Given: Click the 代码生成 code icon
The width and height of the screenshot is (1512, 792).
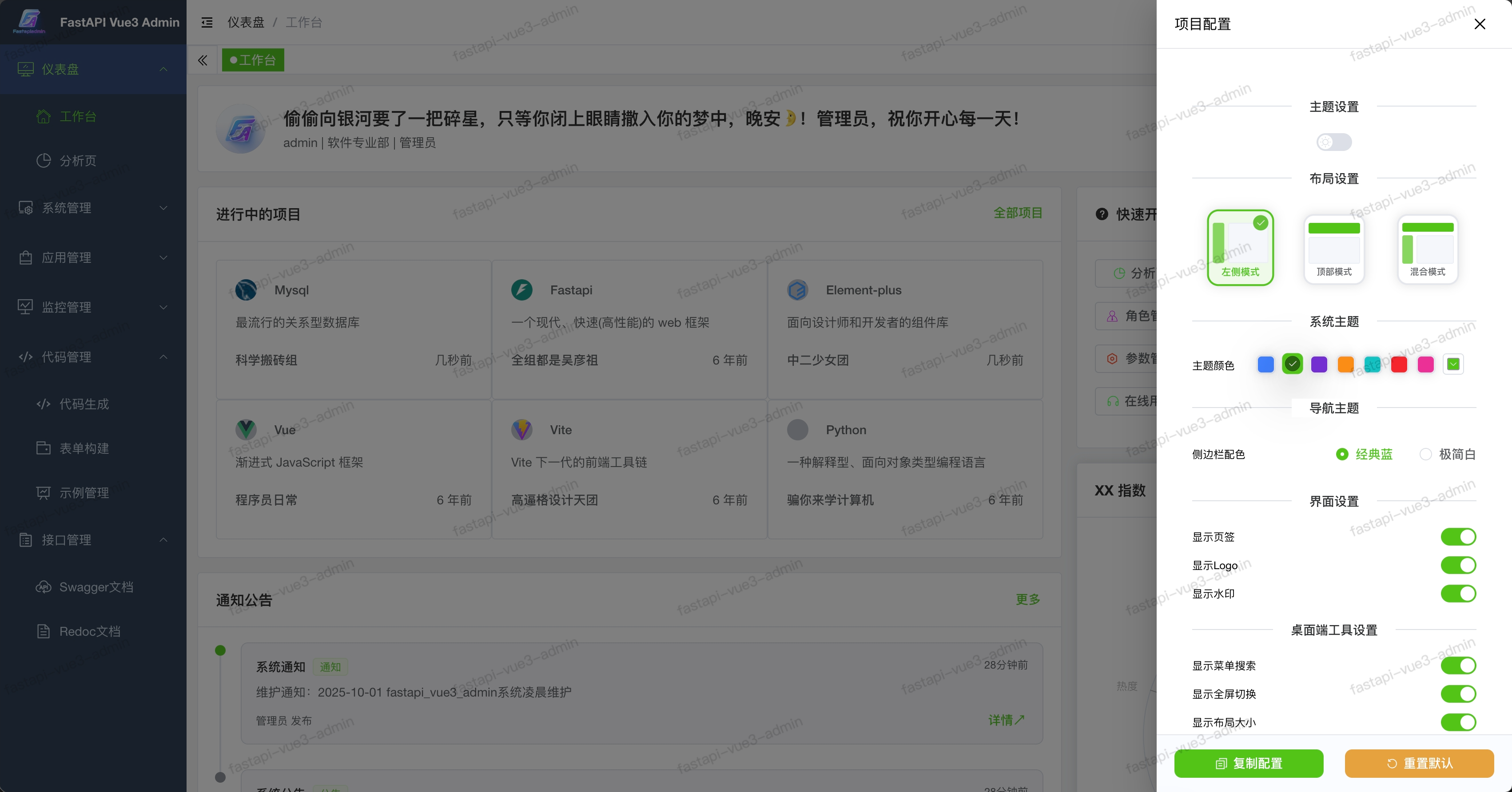Looking at the screenshot, I should [44, 404].
